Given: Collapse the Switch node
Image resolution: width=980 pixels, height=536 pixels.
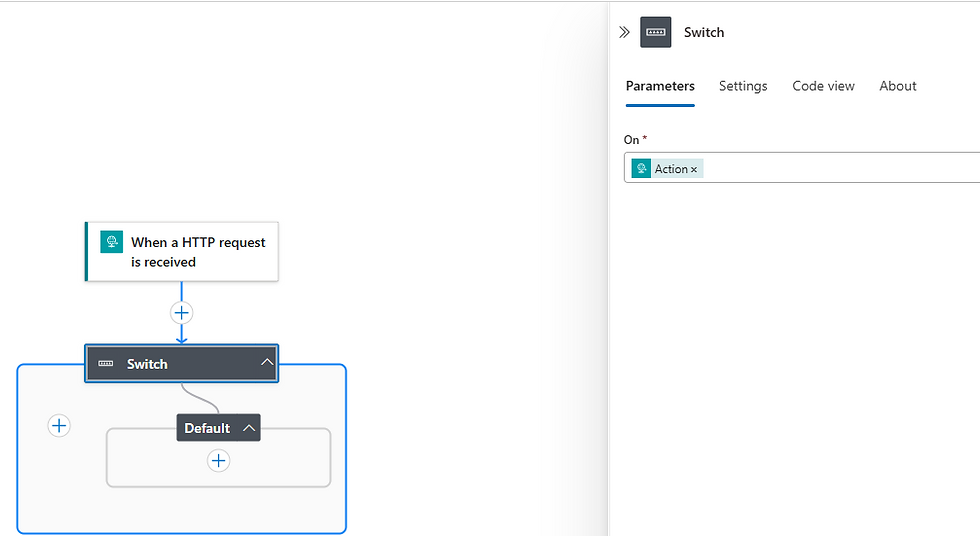Looking at the screenshot, I should tap(267, 362).
